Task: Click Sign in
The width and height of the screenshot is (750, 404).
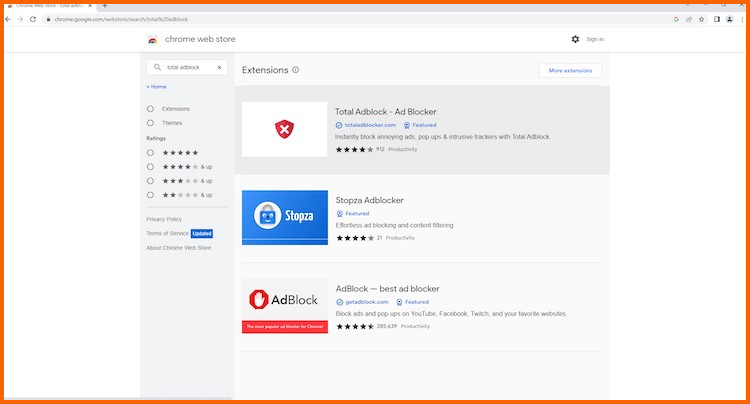Action: [x=595, y=39]
